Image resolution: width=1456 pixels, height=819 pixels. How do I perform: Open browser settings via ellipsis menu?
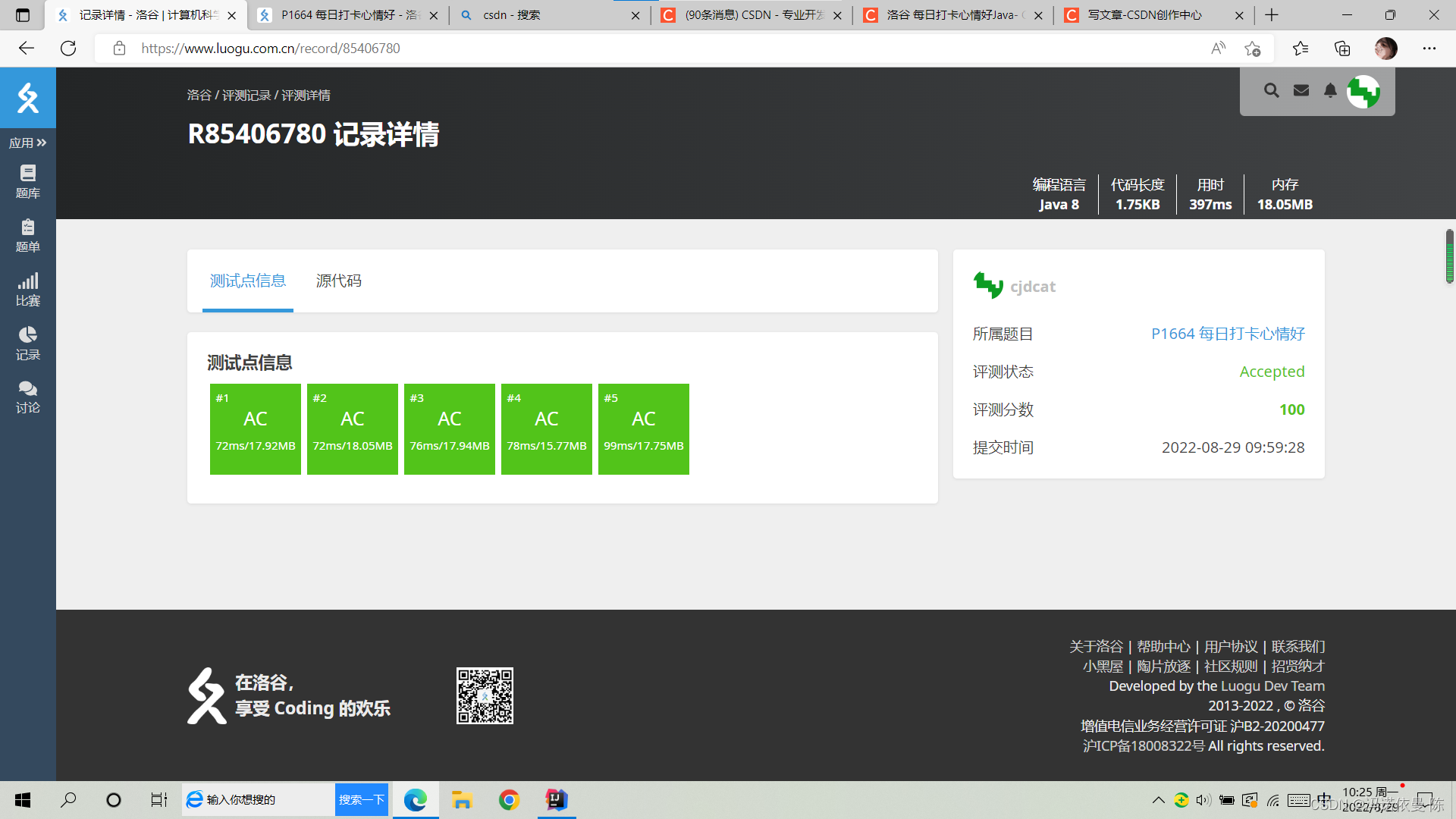tap(1429, 48)
